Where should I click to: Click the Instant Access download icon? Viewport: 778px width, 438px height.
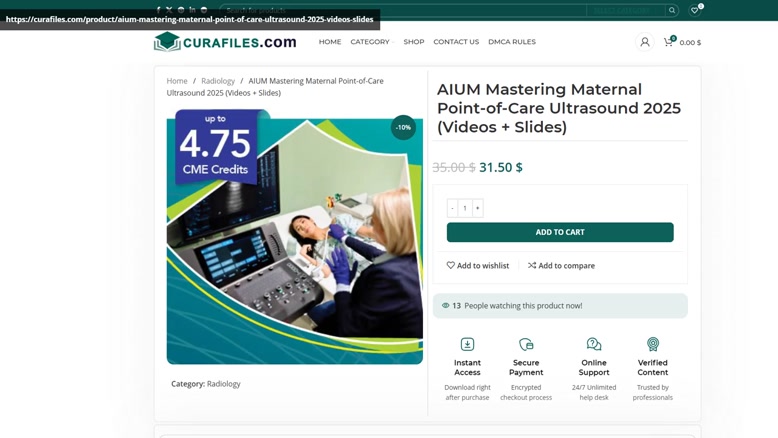467,344
